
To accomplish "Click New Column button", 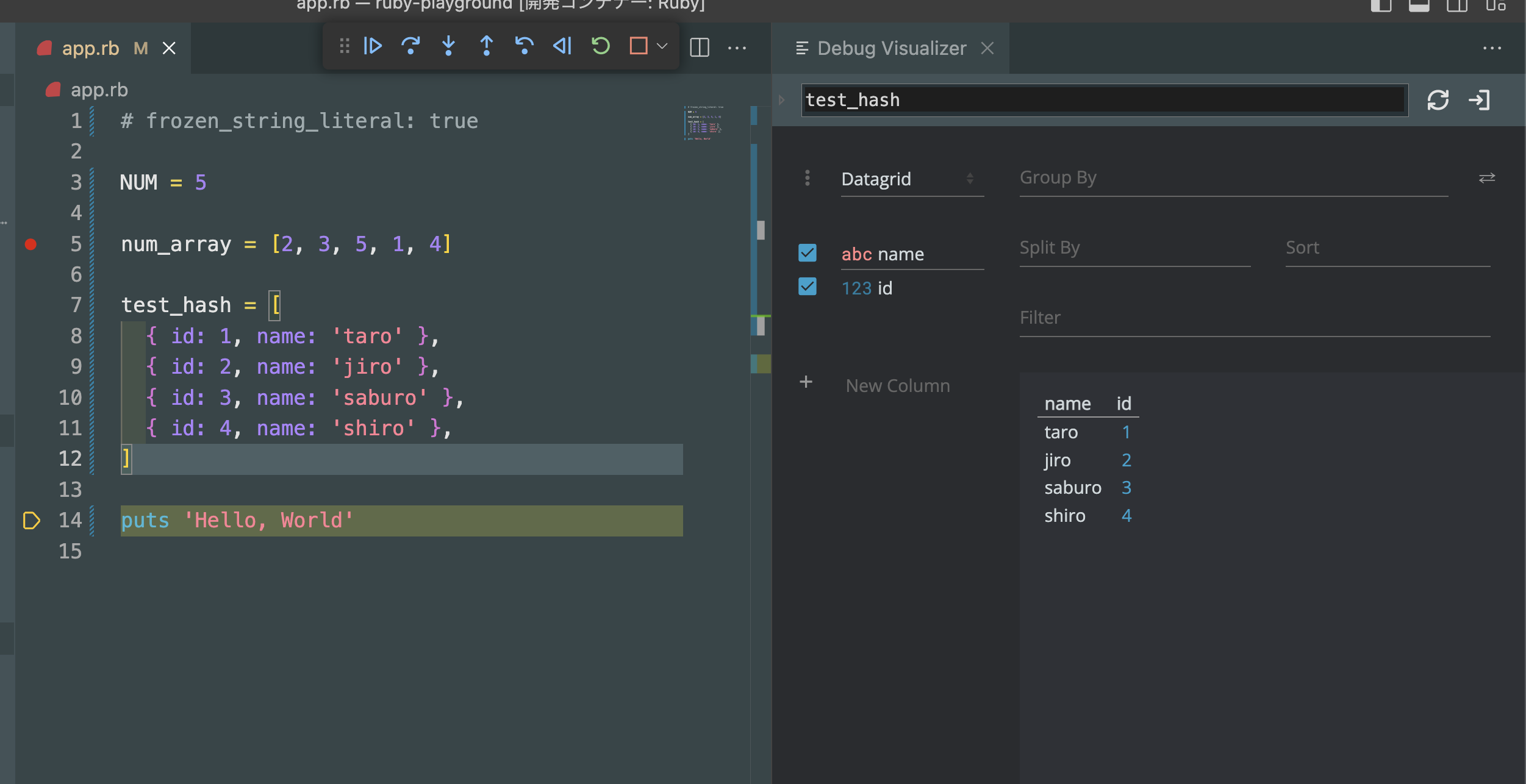I will click(x=897, y=385).
